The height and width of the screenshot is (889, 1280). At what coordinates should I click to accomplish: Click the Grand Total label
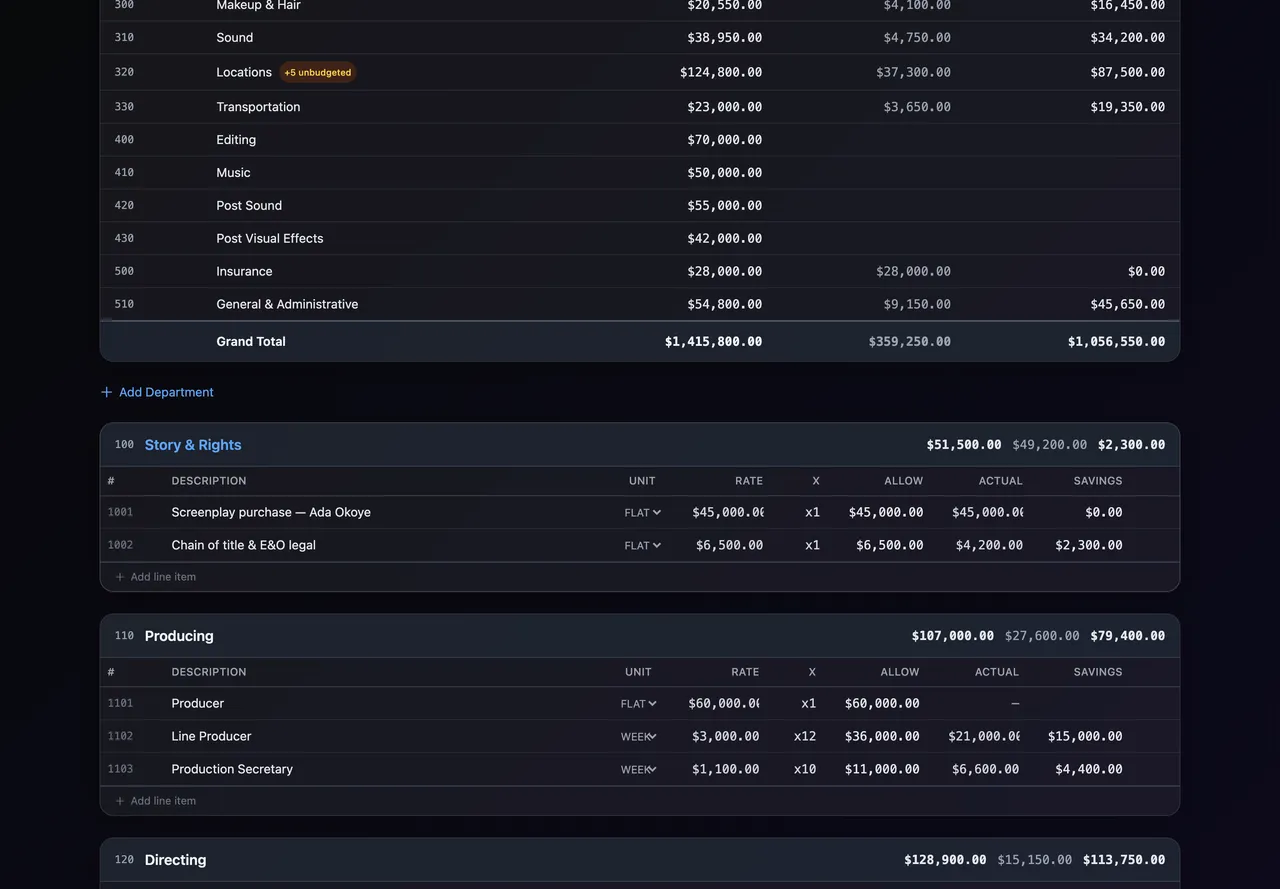(251, 341)
